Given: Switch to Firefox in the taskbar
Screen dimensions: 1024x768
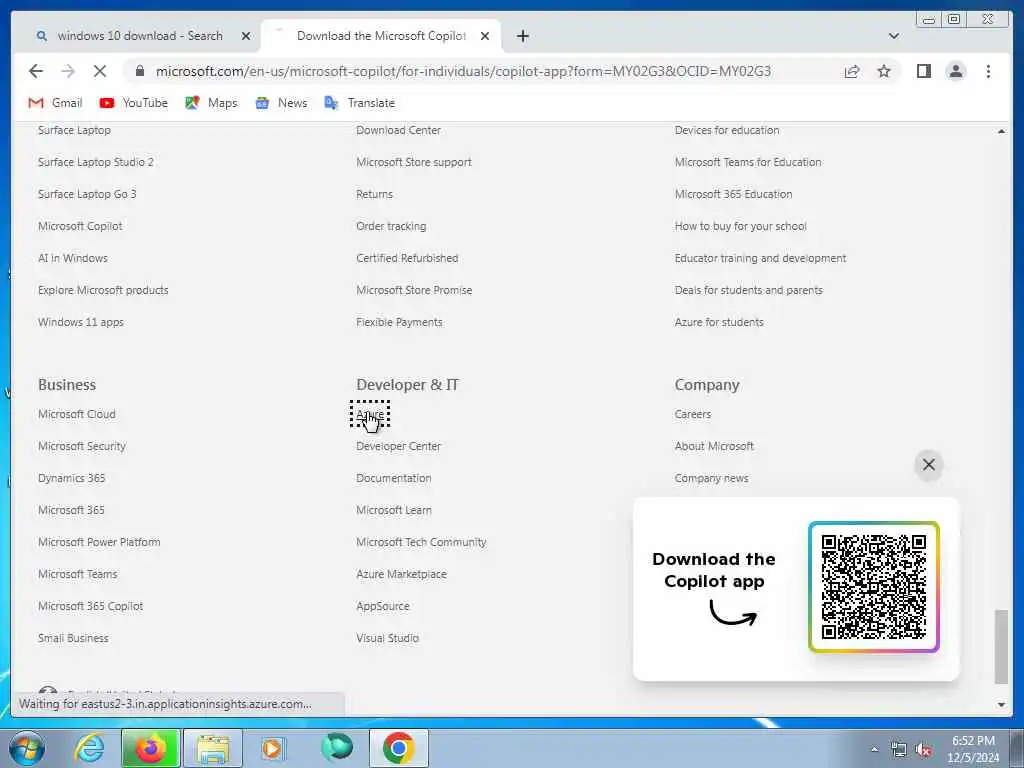Looking at the screenshot, I should tap(150, 748).
